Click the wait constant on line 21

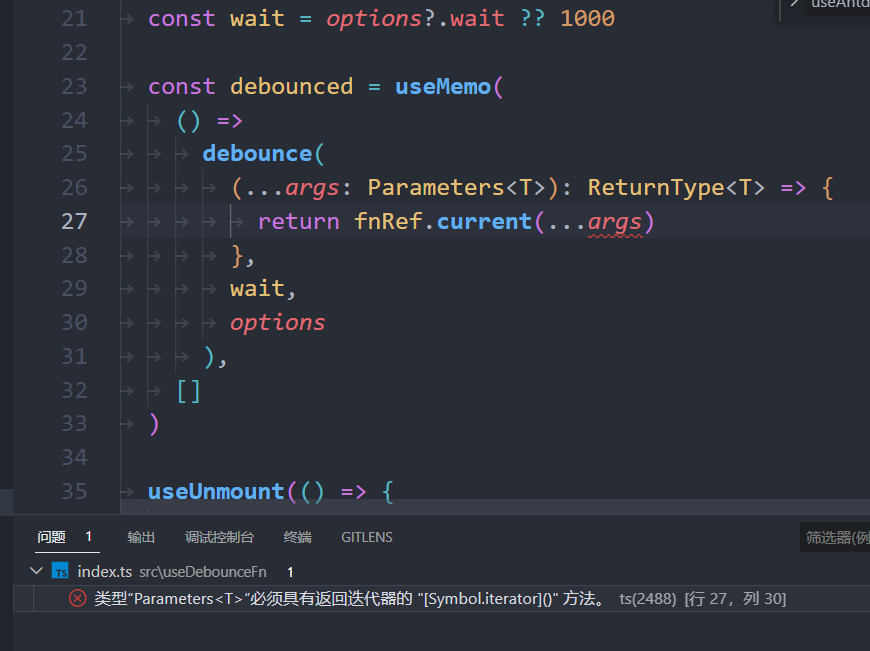(x=256, y=18)
